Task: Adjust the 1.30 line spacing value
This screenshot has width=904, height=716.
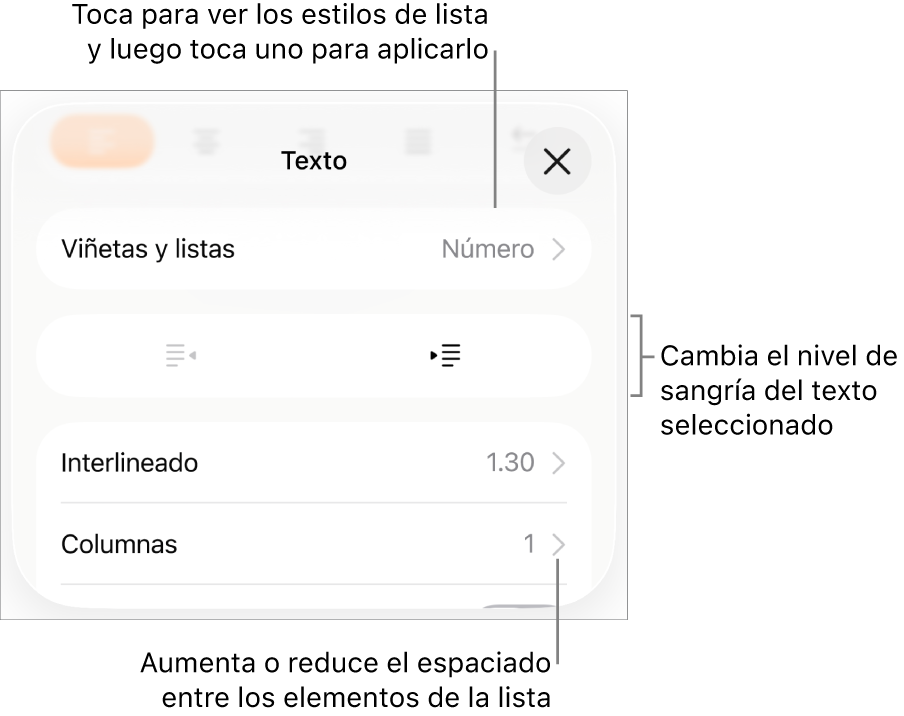Action: tap(511, 462)
